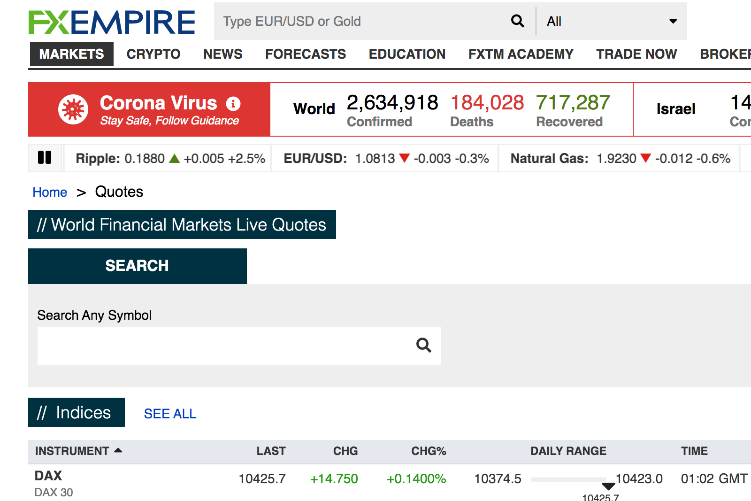Click DAX daily low 10374.5
Screen dimensions: 751x501
498,479
